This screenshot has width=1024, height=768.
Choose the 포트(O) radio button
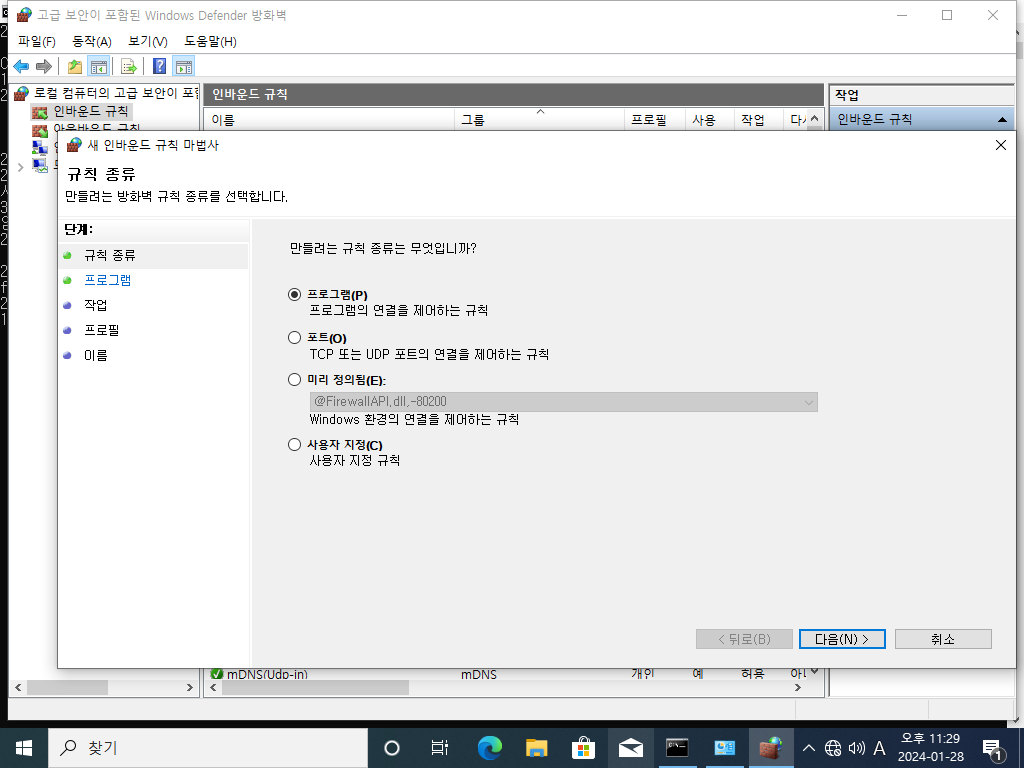click(295, 338)
